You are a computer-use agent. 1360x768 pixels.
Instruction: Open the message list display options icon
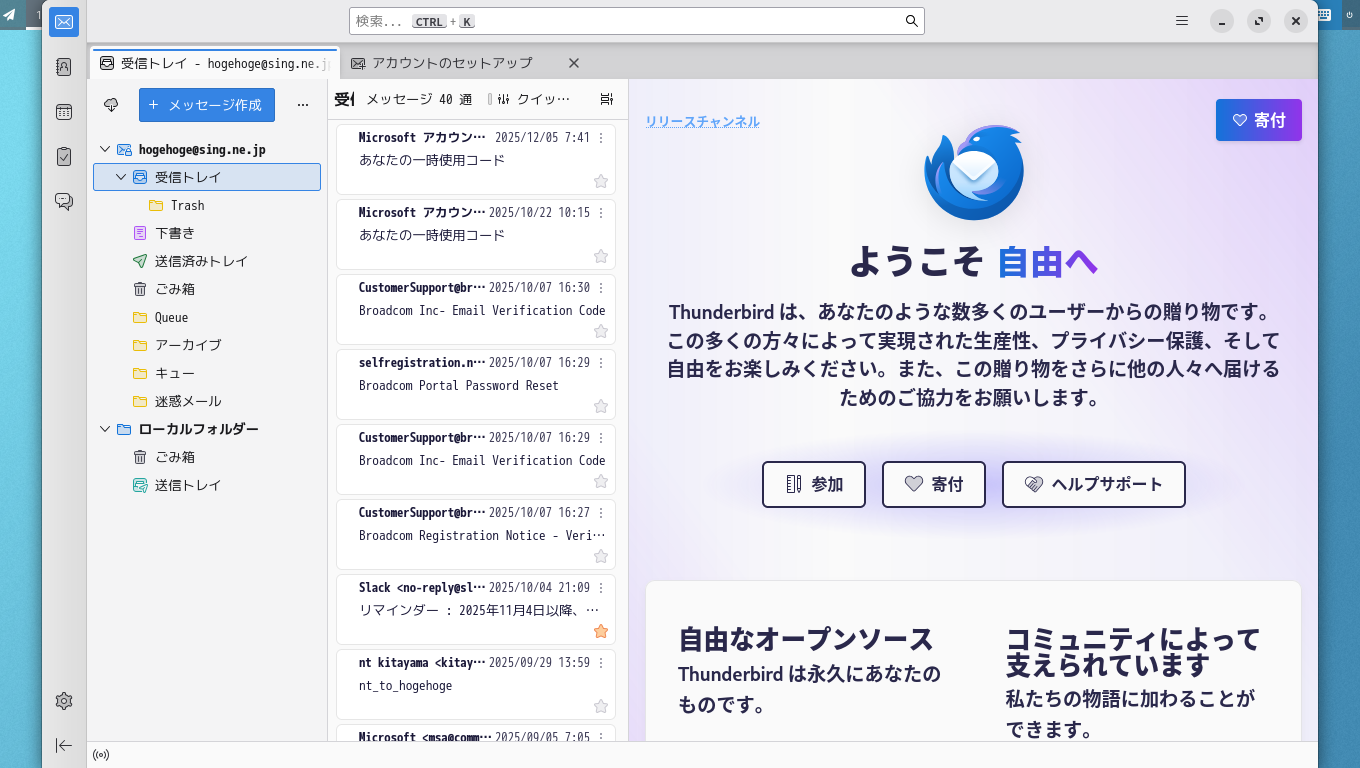606,99
